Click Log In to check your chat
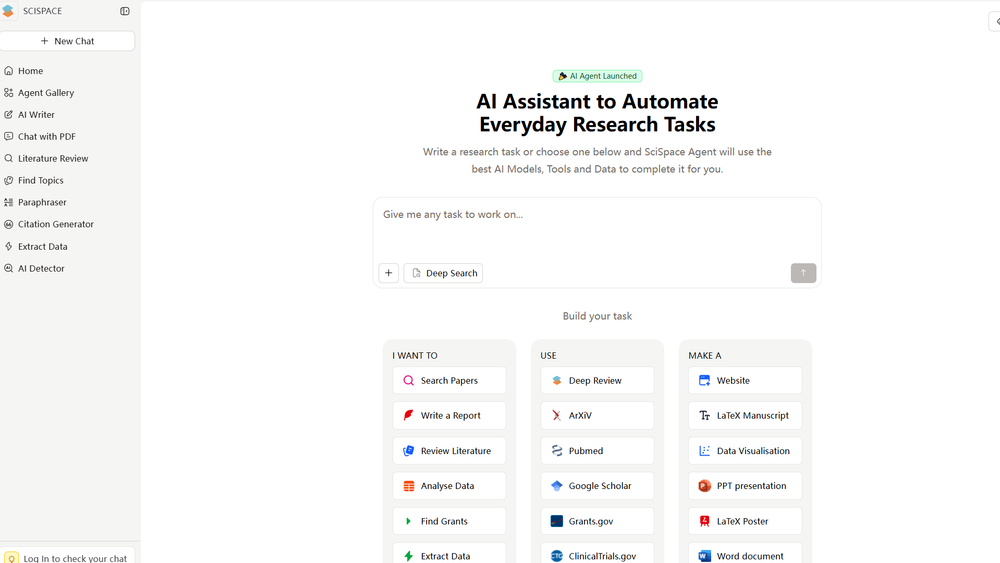Screen dimensions: 1000x563 click(67, 556)
